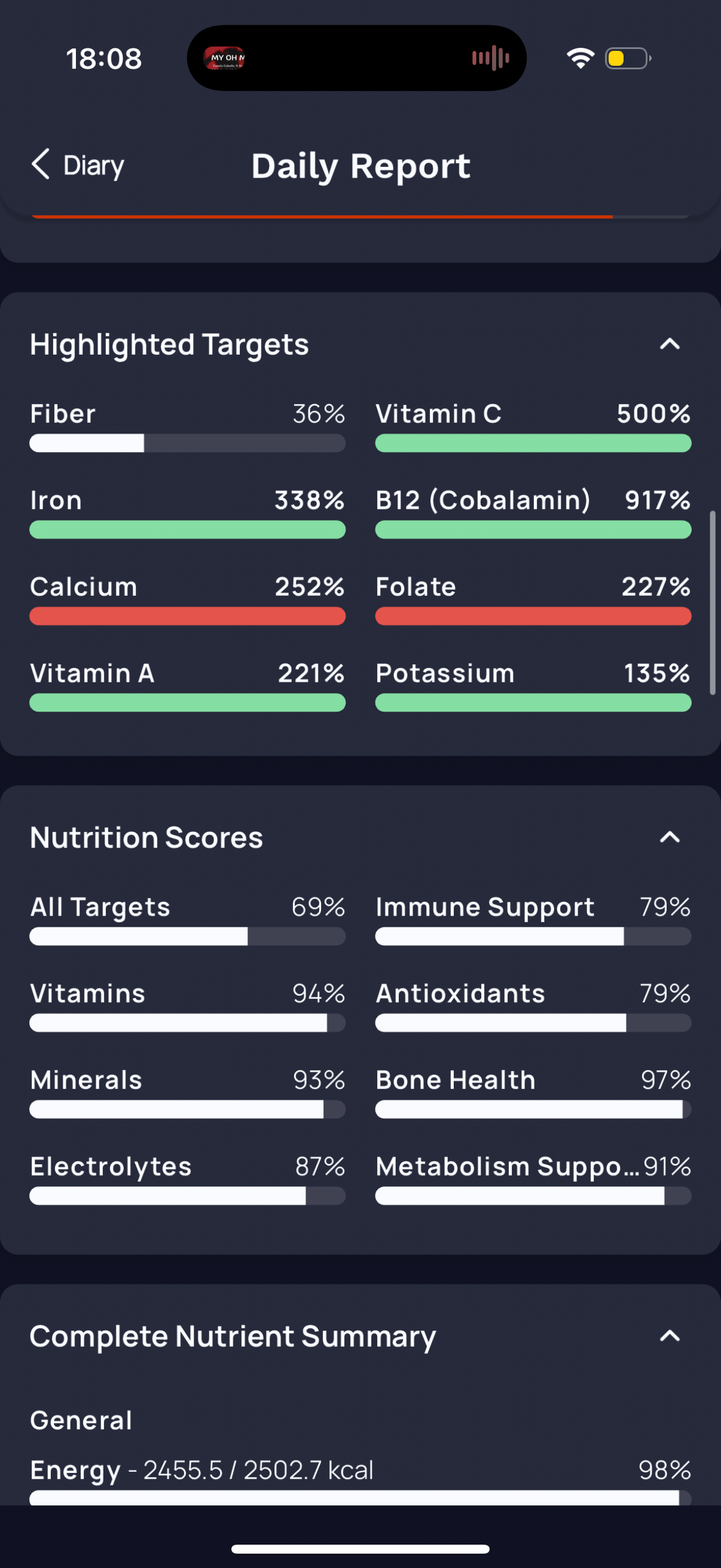
Task: Select the Iron 338% target
Action: coord(187,513)
